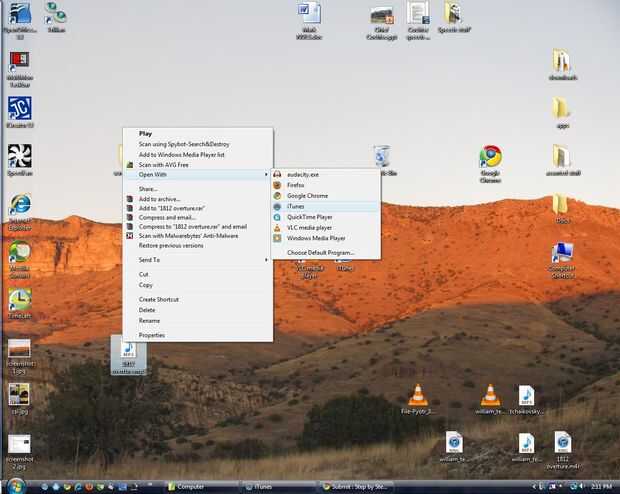
Task: Open with Google Chrome from submenu
Action: 326,196
